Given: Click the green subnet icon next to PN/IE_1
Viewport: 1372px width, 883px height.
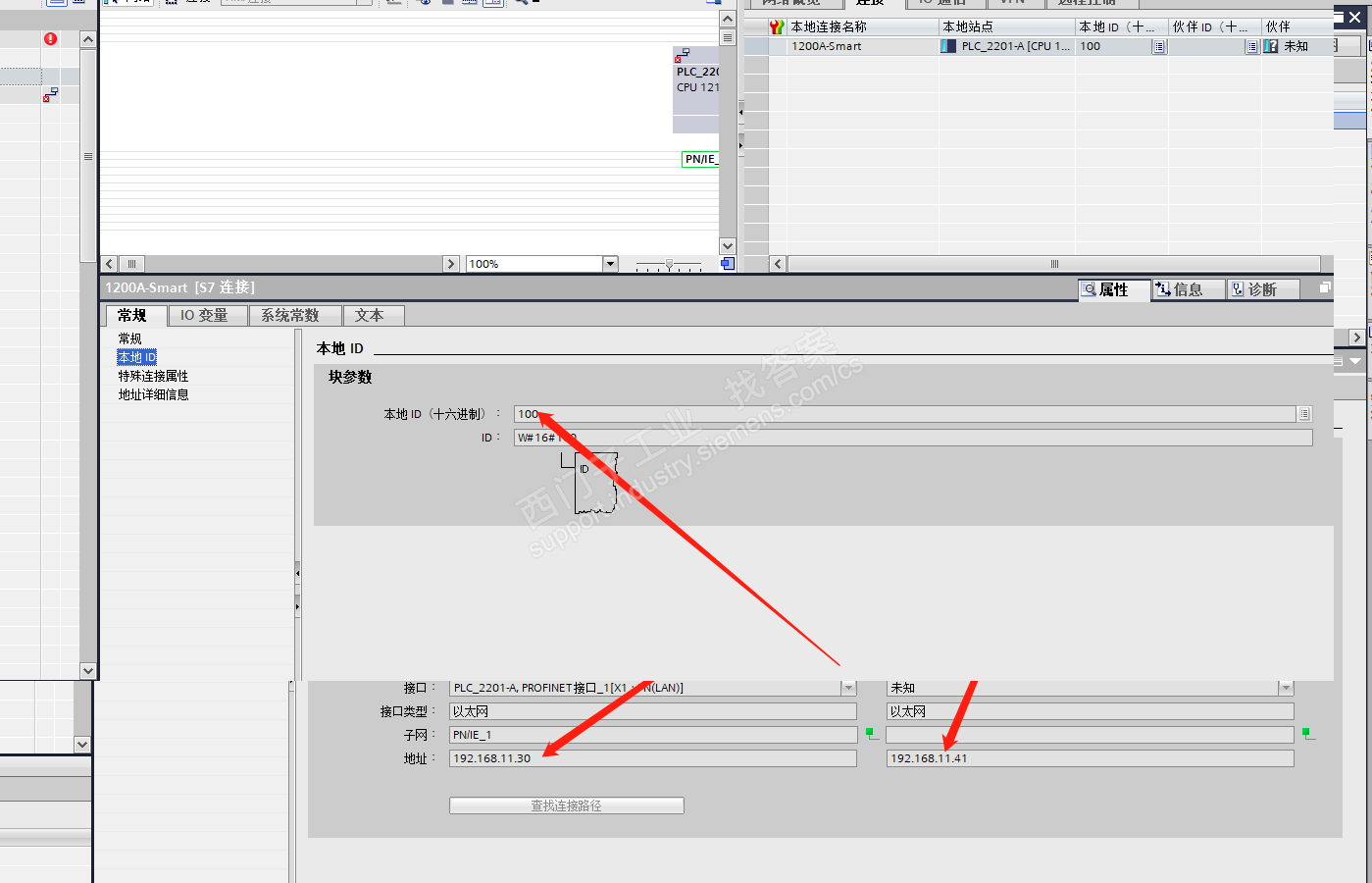Looking at the screenshot, I should point(872,734).
